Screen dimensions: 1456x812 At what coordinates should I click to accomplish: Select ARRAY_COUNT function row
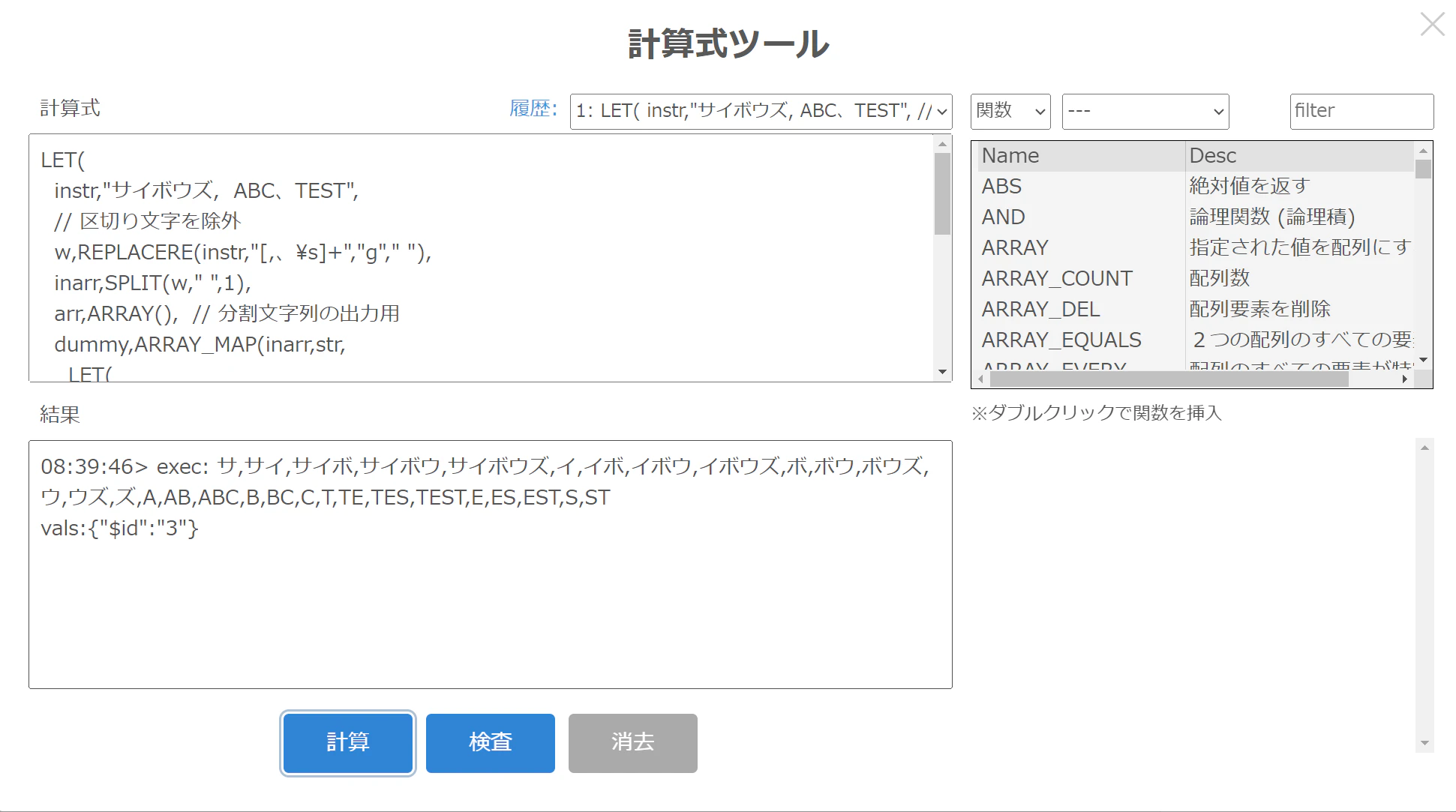coord(1056,278)
